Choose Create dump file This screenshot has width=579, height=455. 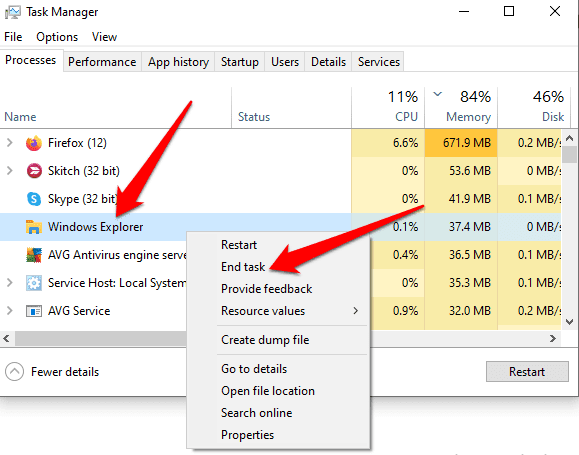point(265,340)
